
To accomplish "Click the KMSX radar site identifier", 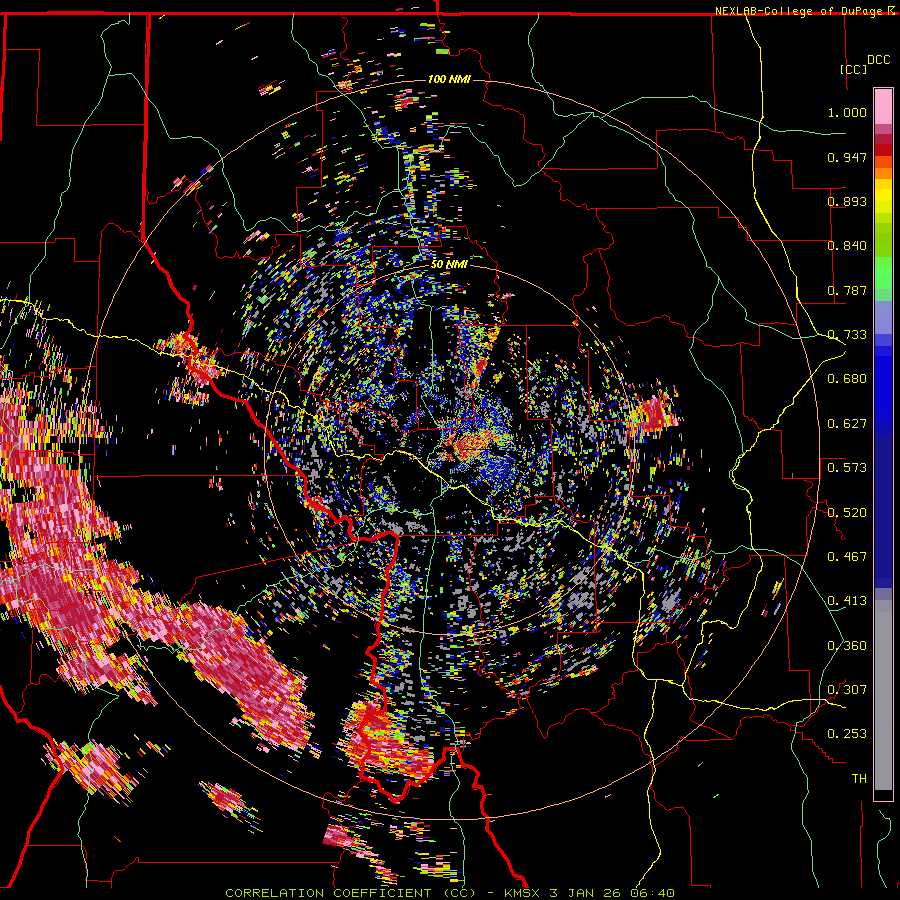I will coord(522,893).
